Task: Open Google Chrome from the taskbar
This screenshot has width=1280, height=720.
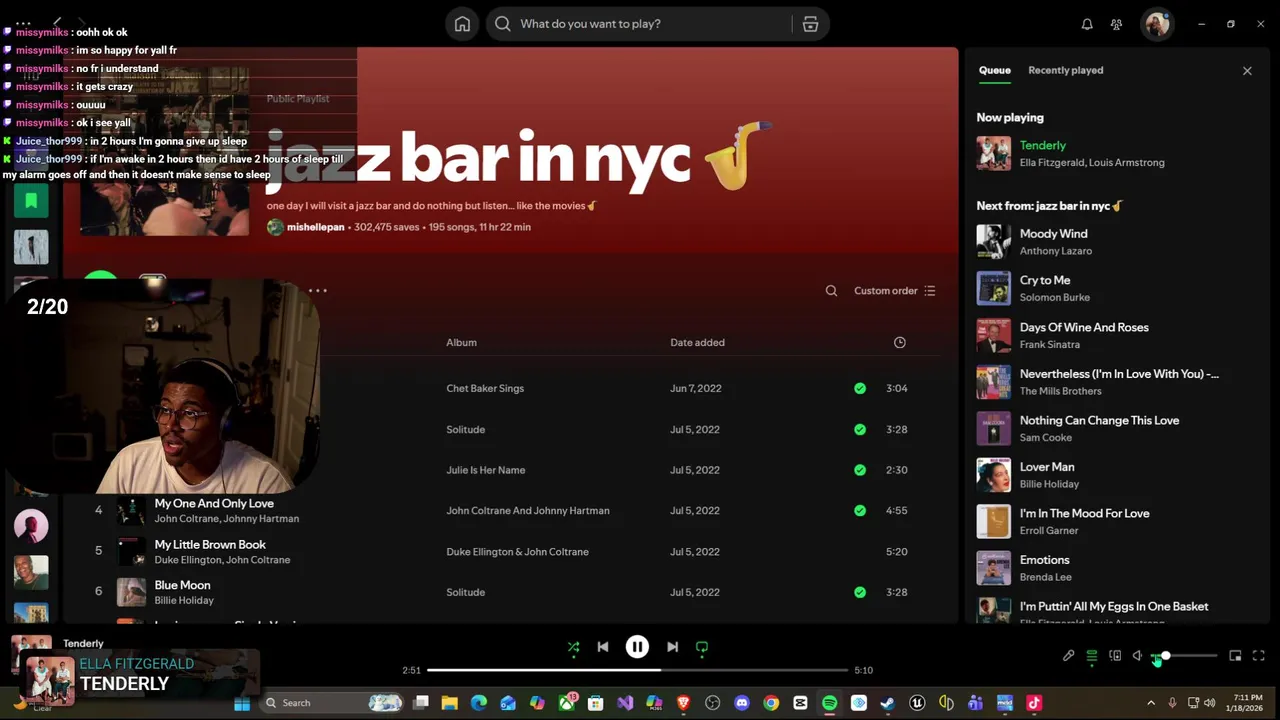Action: (x=771, y=703)
